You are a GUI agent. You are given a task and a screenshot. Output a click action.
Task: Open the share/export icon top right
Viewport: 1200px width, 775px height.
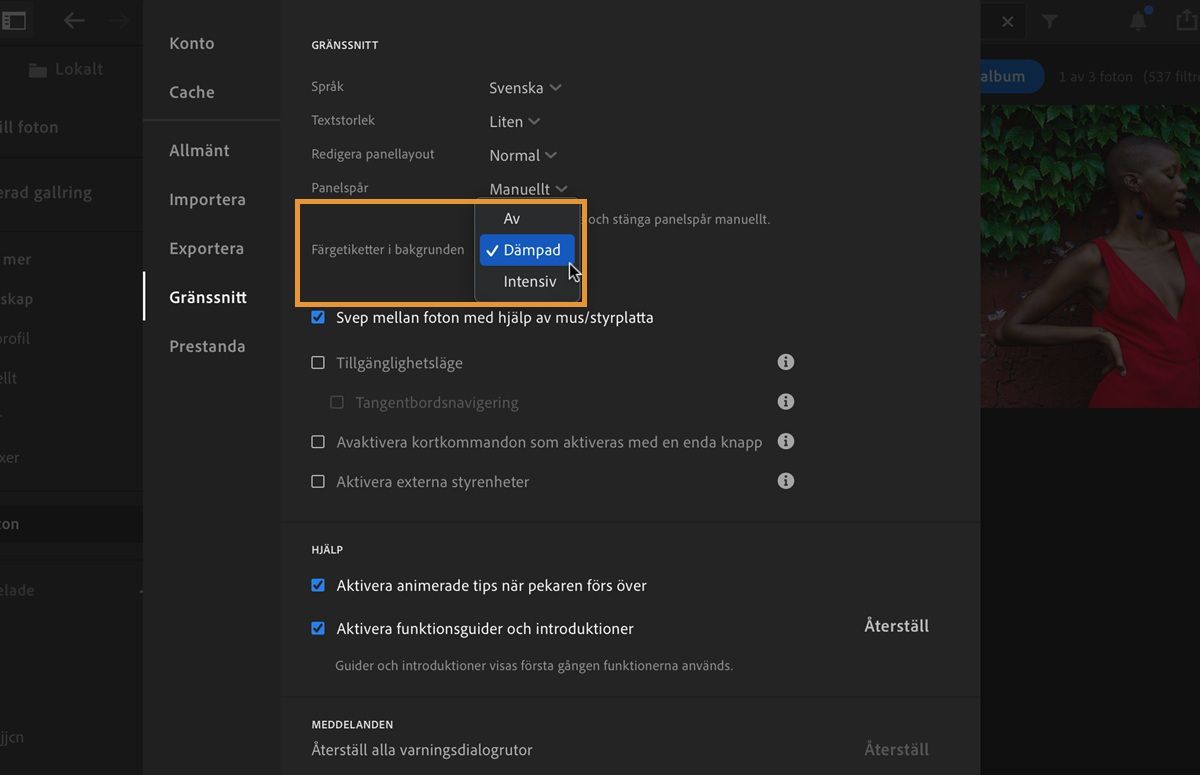1184,18
